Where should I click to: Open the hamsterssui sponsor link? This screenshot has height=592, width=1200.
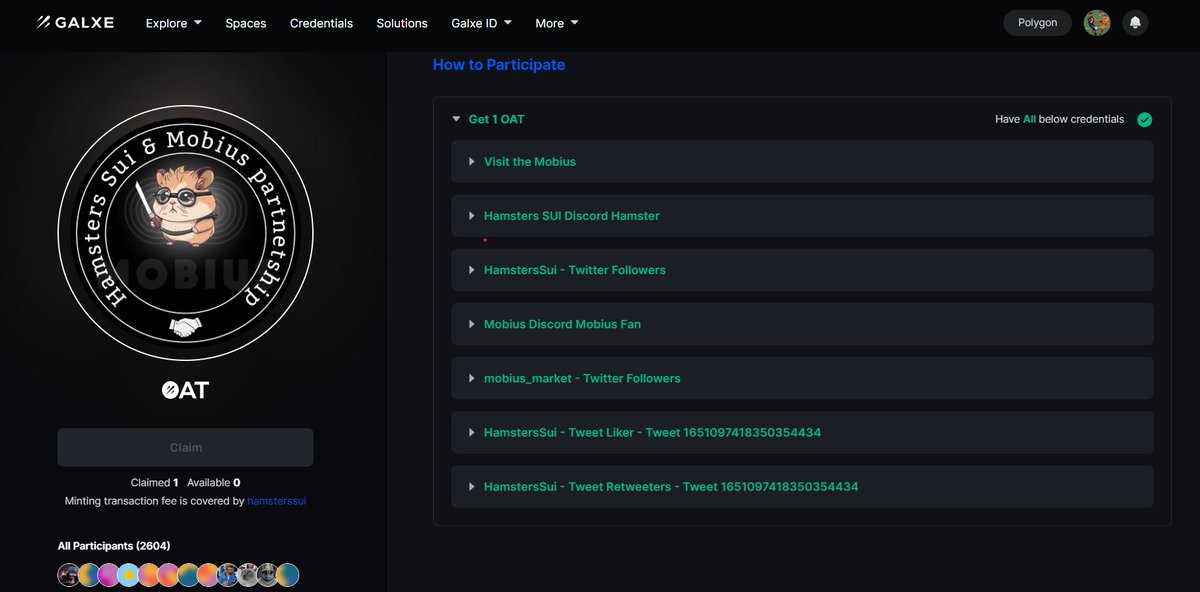tap(277, 501)
